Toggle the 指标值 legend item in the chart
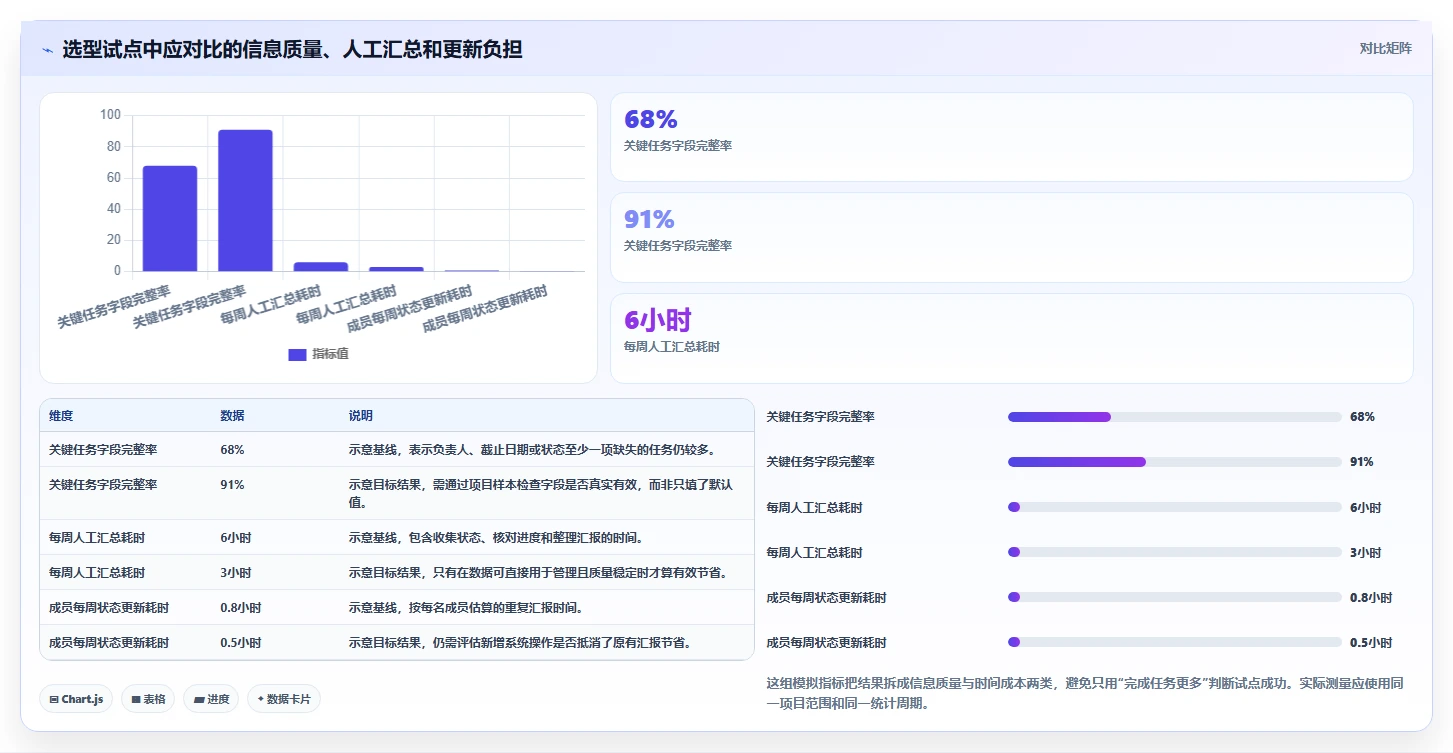 coord(318,354)
